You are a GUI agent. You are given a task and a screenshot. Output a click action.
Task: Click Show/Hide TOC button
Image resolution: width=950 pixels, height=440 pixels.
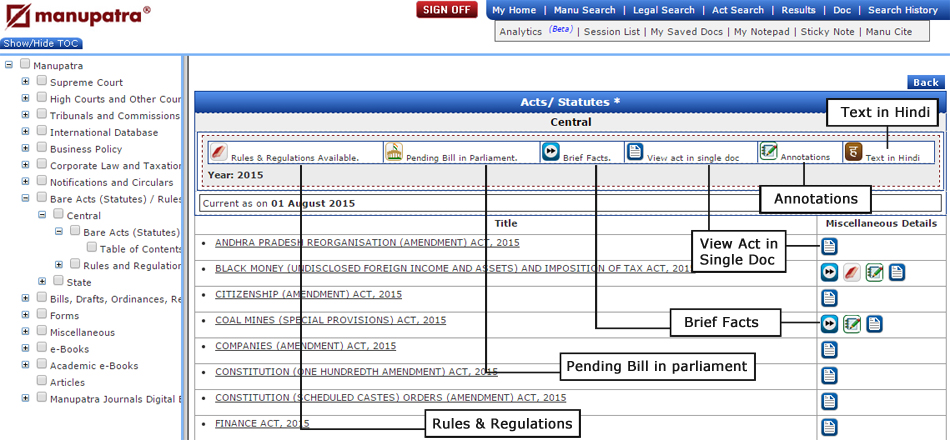[42, 44]
